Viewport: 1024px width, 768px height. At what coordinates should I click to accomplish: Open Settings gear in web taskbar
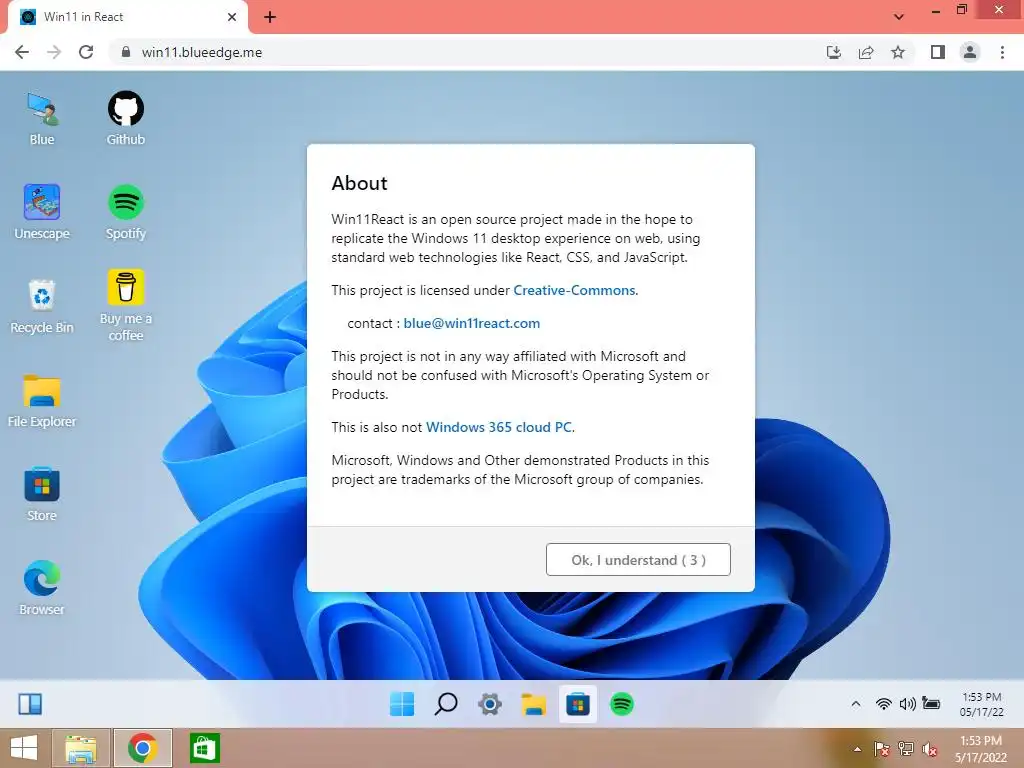490,704
